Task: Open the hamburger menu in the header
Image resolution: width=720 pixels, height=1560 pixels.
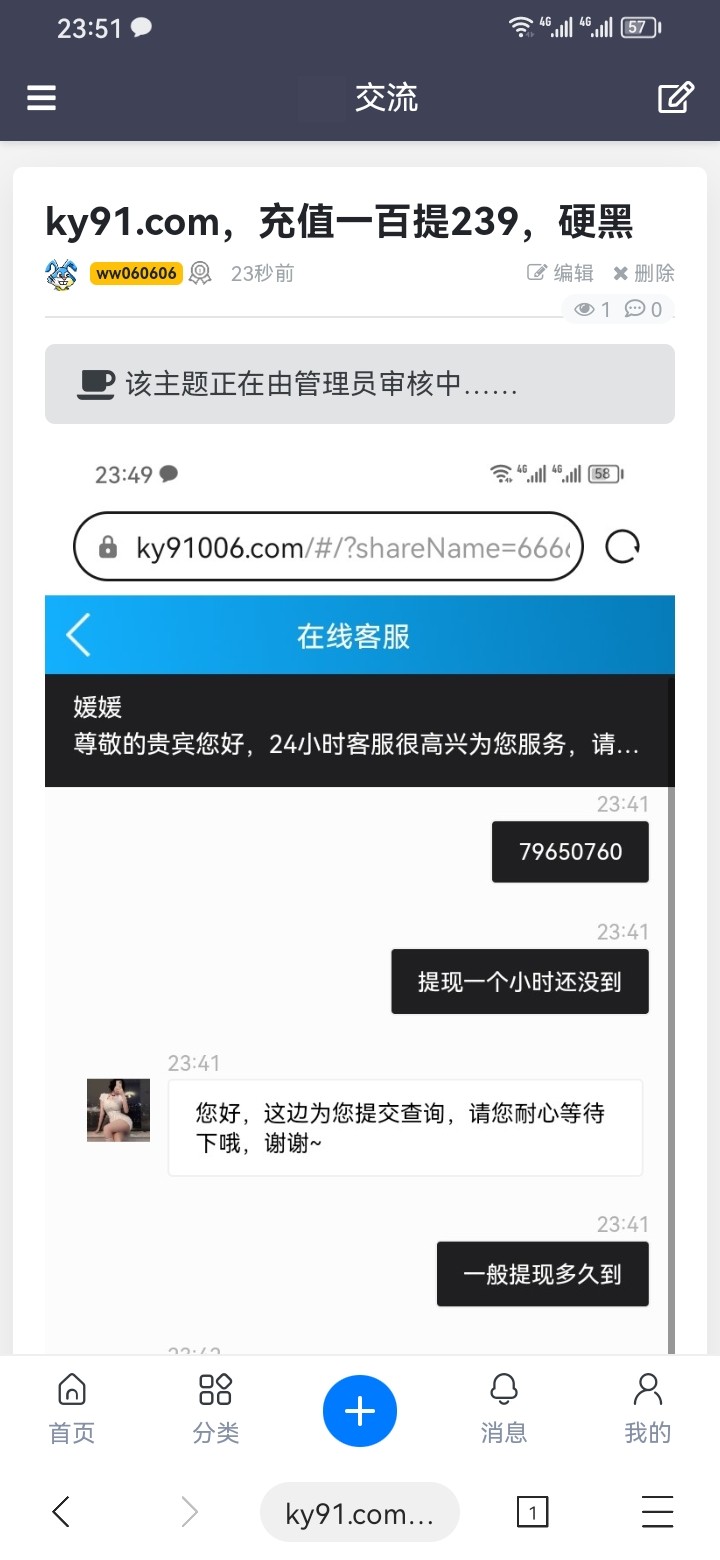Action: [x=41, y=98]
